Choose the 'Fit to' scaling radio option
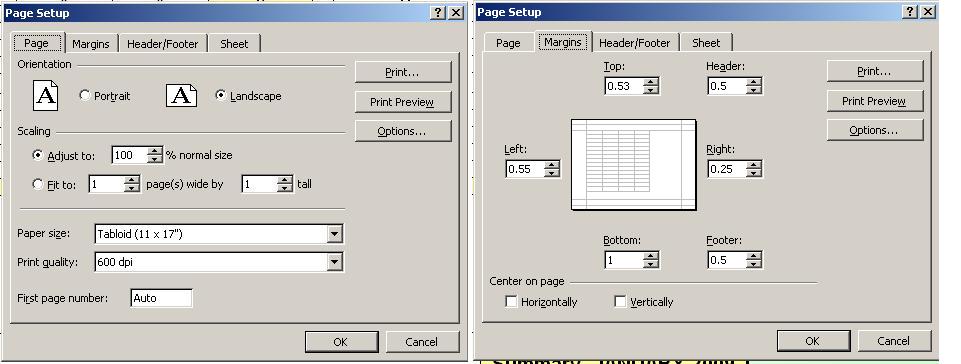Screen dimensions: 961x364 tap(38, 184)
